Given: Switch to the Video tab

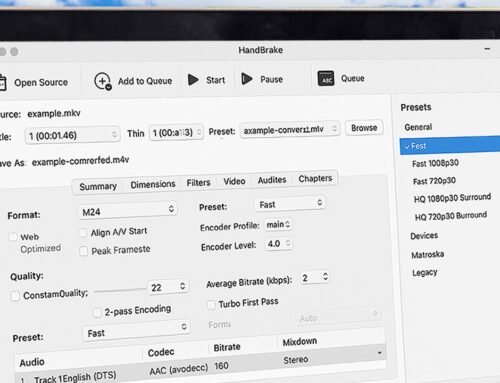Looking at the screenshot, I should 234,181.
